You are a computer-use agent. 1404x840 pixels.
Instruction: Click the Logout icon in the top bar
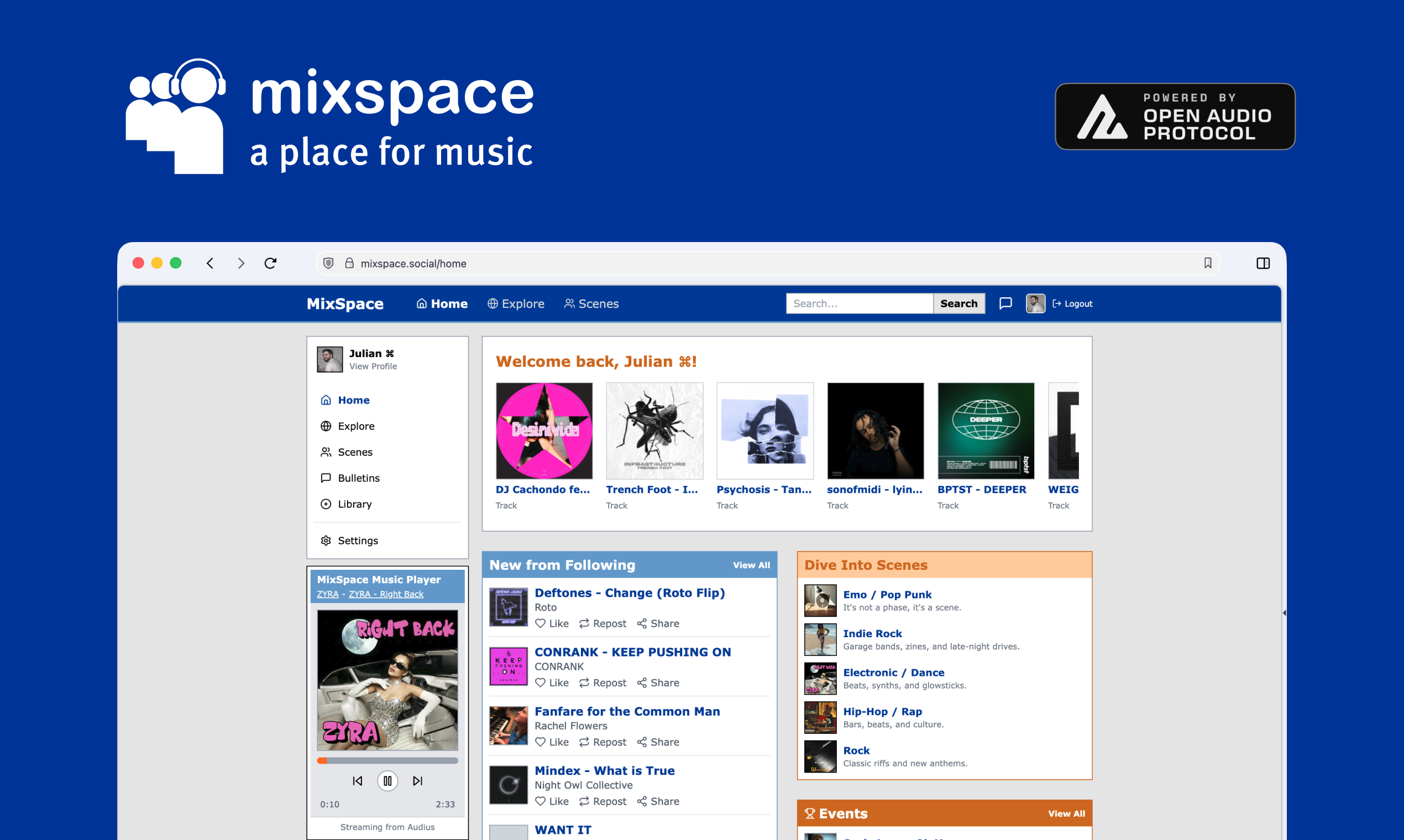tap(1056, 303)
